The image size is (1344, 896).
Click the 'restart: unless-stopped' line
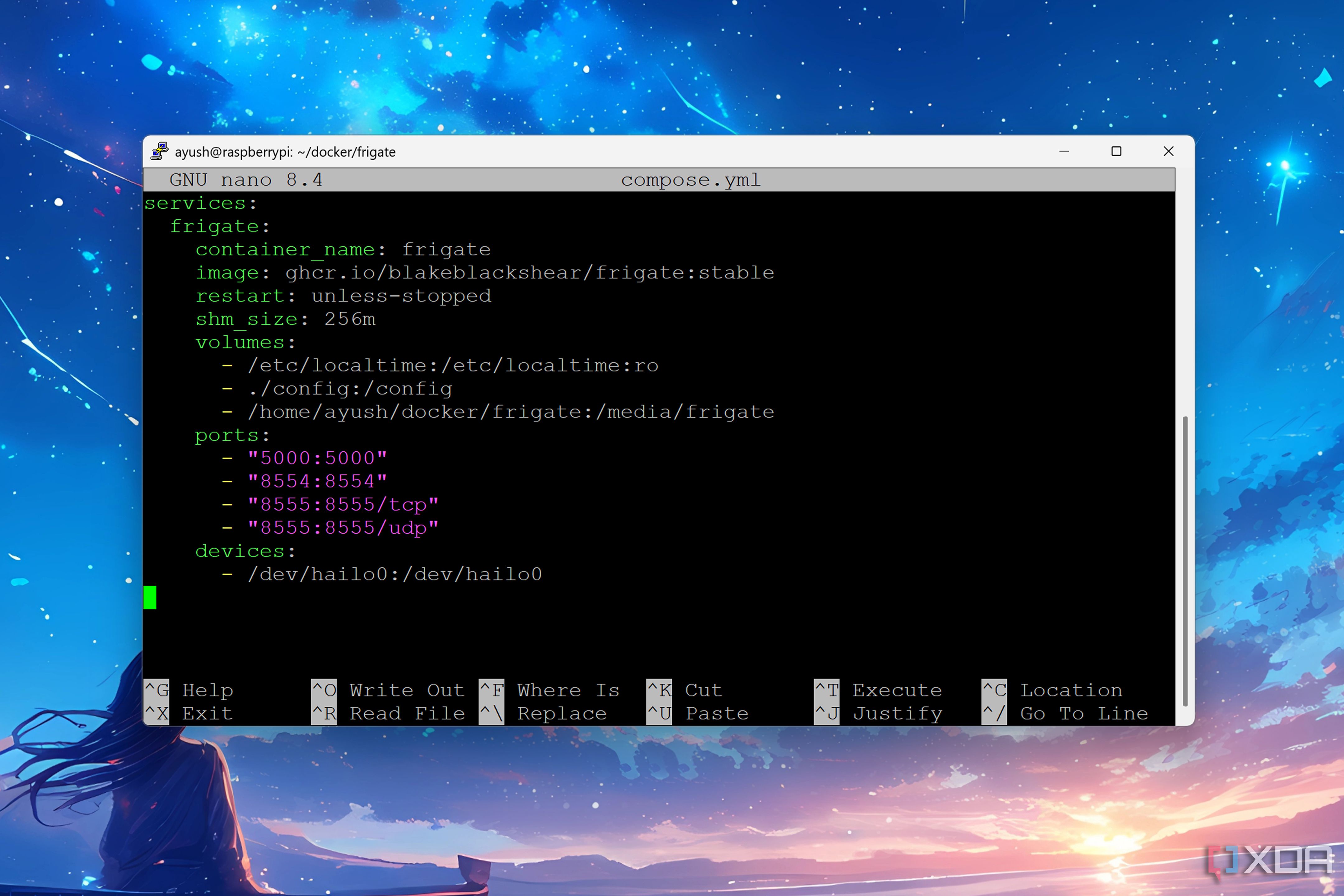coord(343,296)
